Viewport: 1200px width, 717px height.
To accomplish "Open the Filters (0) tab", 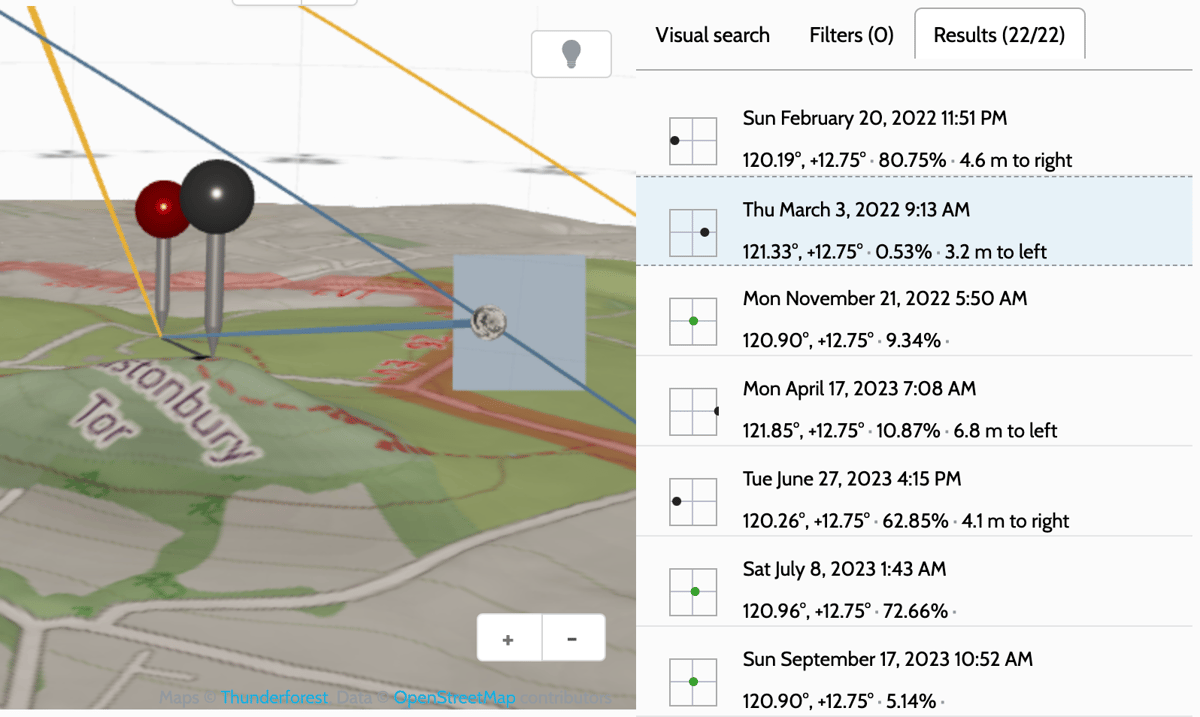I will pos(851,35).
